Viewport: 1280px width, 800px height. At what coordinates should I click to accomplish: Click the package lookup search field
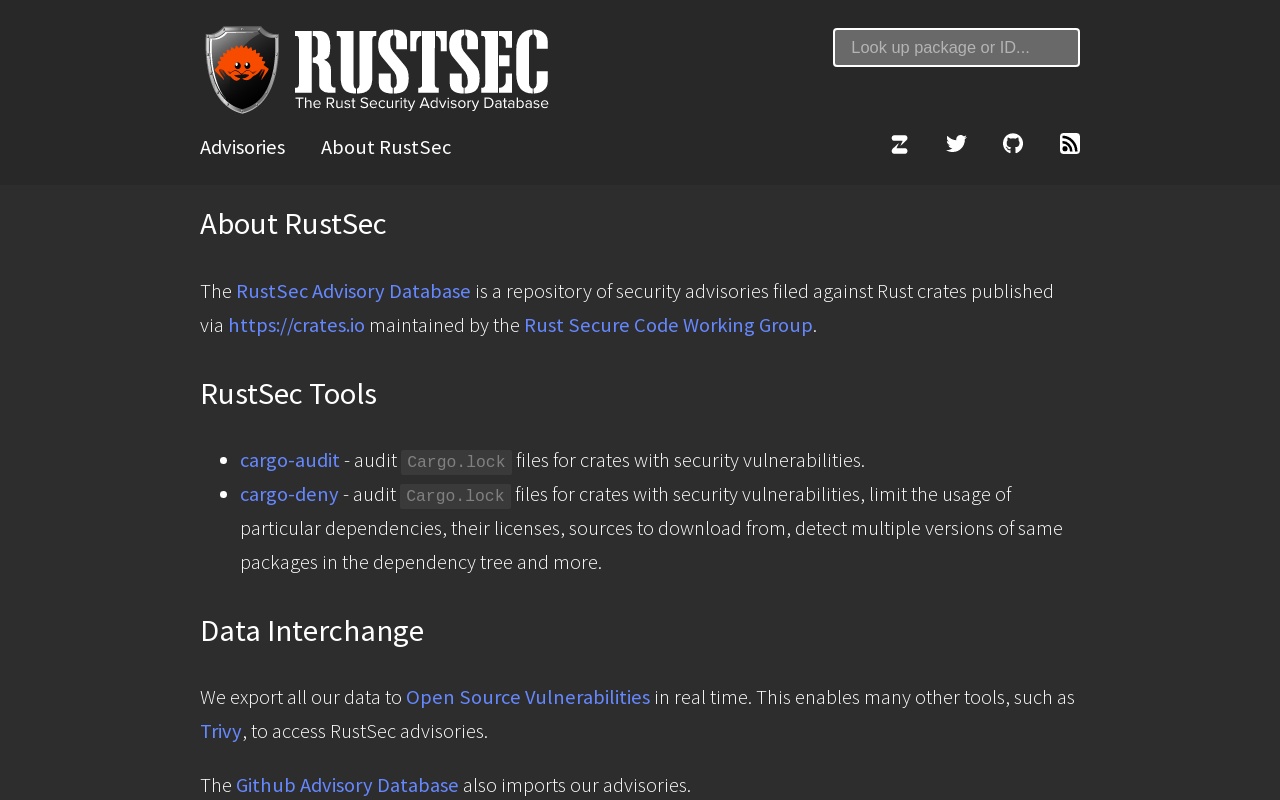tap(956, 47)
